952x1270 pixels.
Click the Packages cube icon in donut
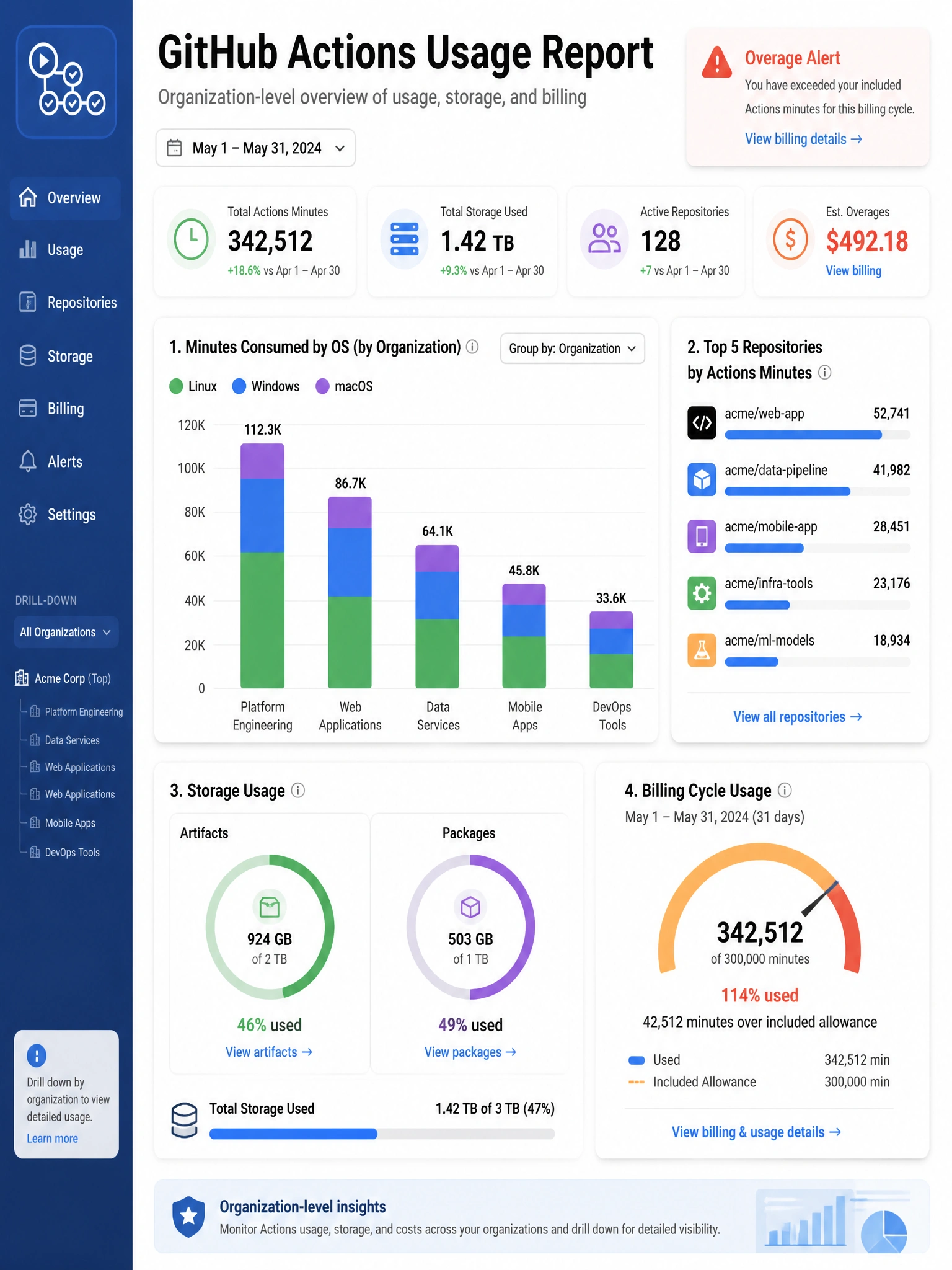pyautogui.click(x=470, y=907)
